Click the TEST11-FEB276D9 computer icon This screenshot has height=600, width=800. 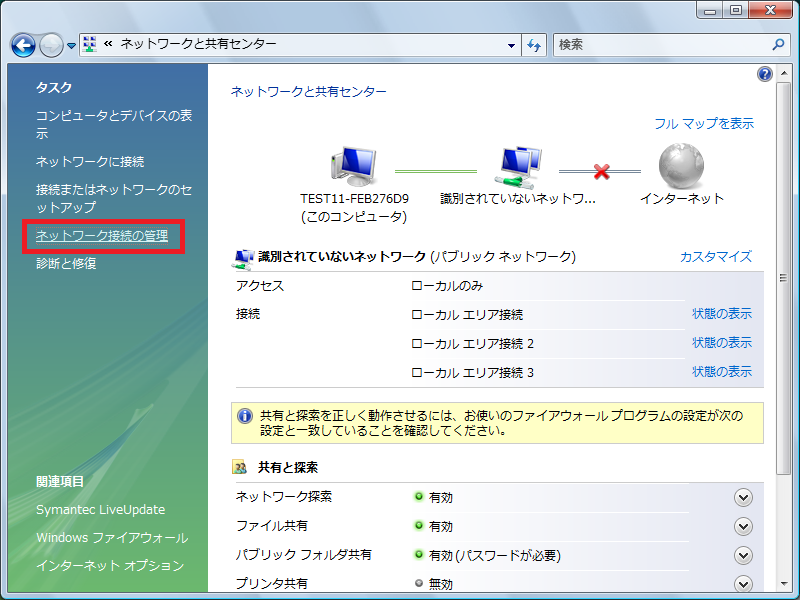point(353,167)
